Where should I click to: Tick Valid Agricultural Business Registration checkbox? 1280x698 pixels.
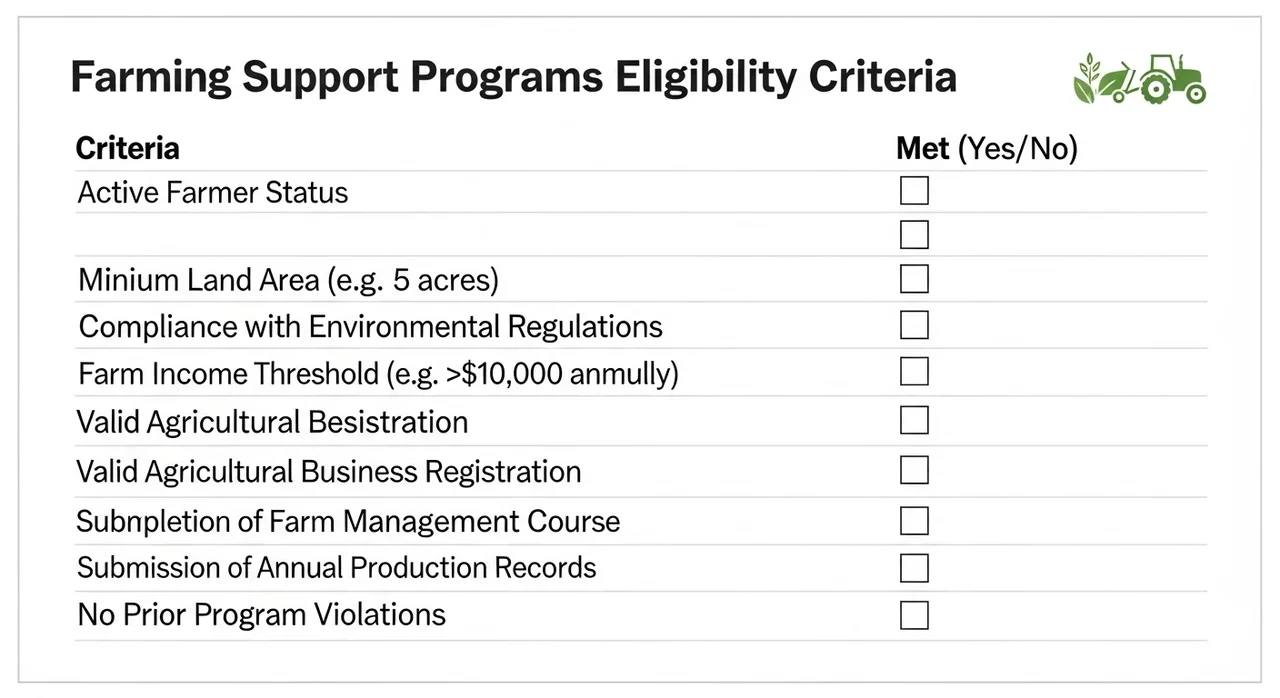pyautogui.click(x=914, y=469)
